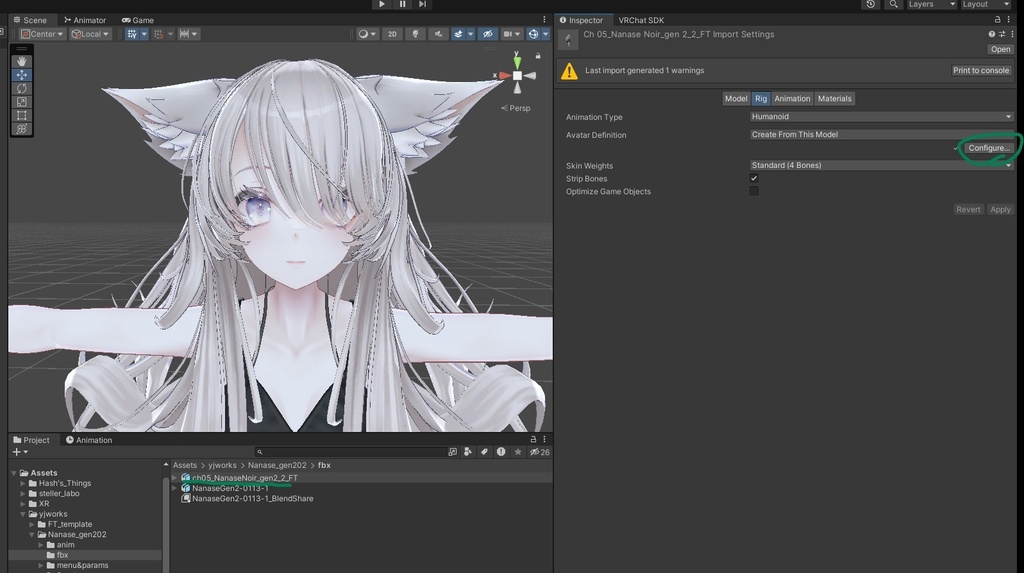Switch to the Game tab
The image size is (1024, 573).
tap(138, 20)
